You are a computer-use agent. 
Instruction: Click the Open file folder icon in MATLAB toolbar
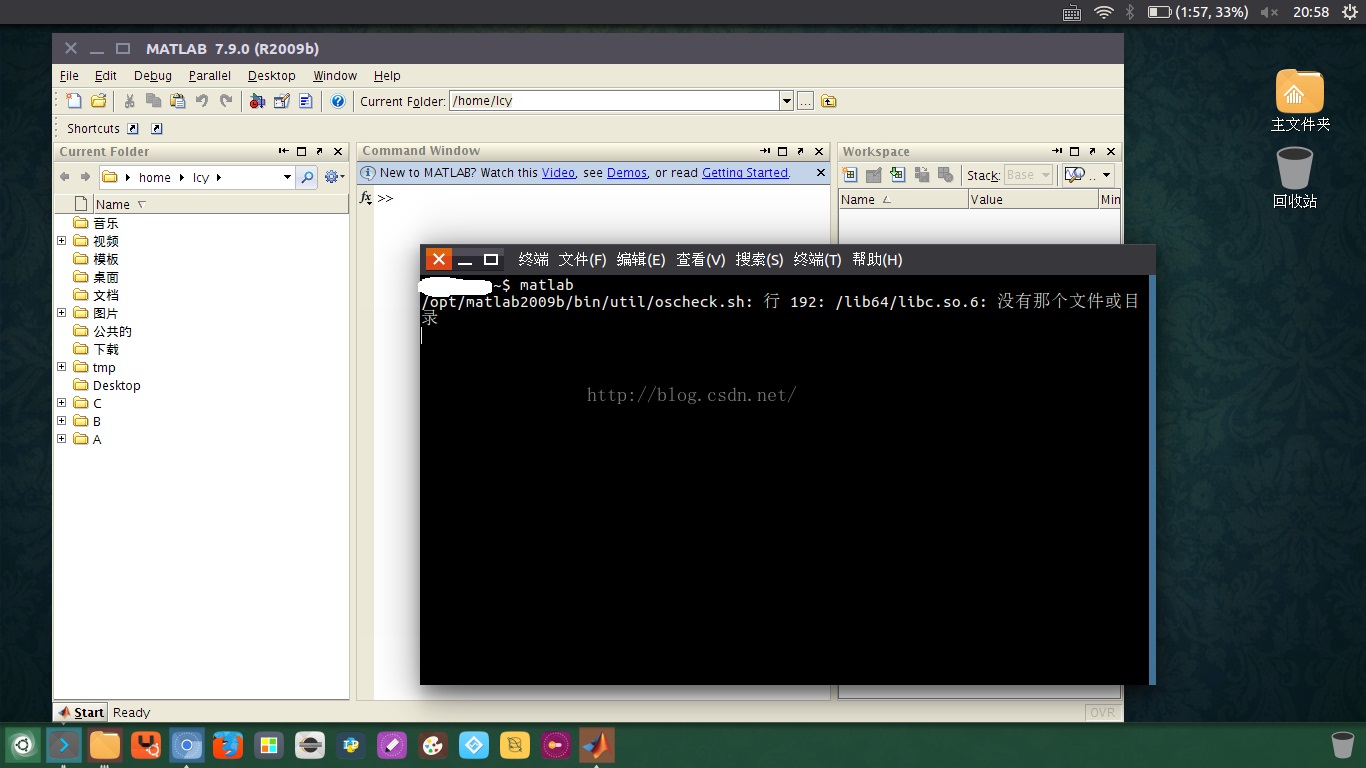point(98,101)
